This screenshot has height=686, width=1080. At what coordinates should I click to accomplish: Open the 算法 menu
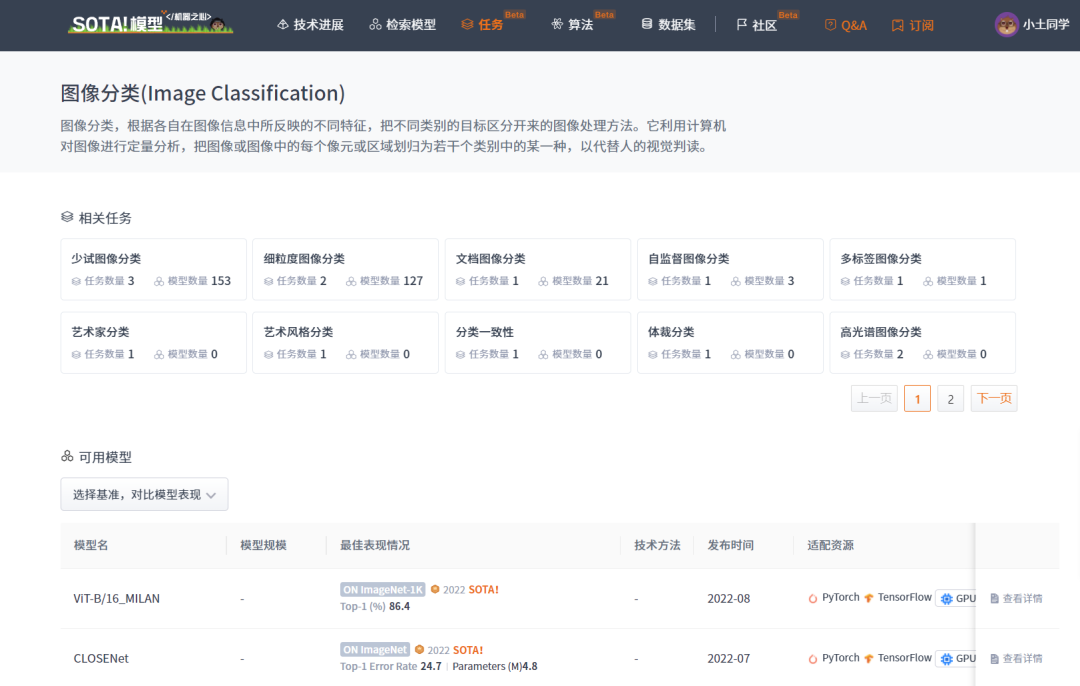pyautogui.click(x=572, y=25)
